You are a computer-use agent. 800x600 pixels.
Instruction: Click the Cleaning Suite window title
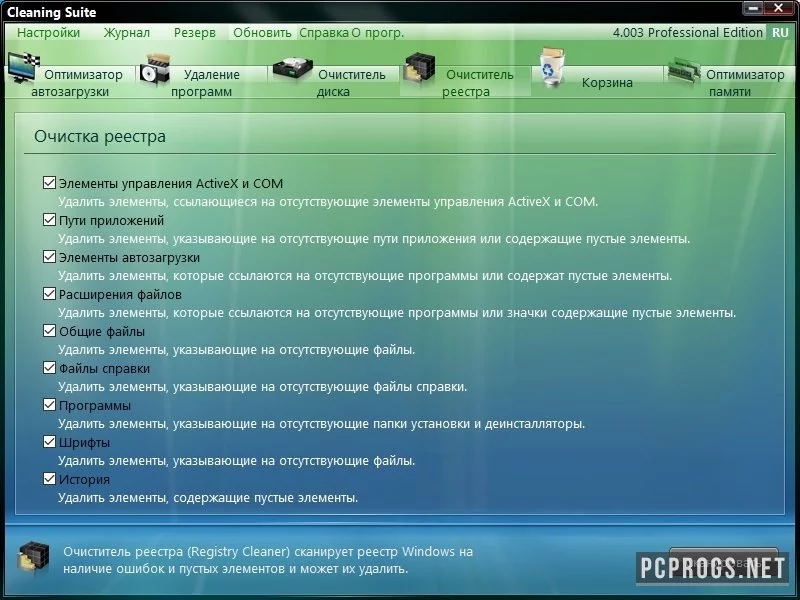coord(52,12)
